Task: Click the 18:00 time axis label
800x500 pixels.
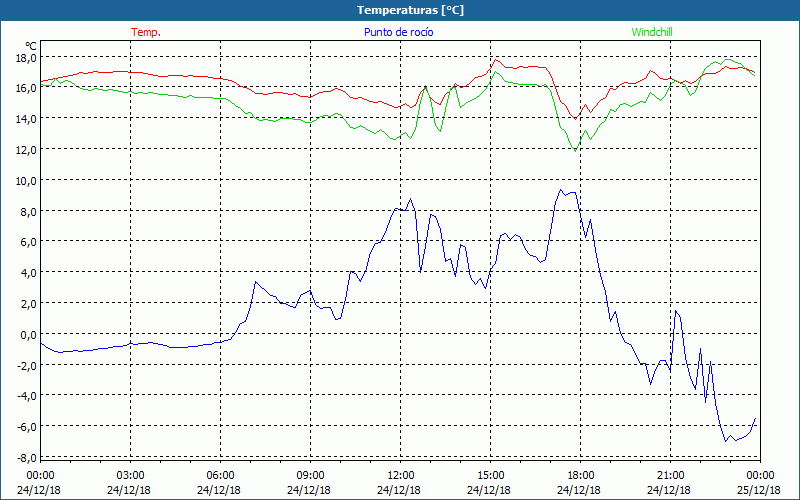Action: [x=581, y=476]
